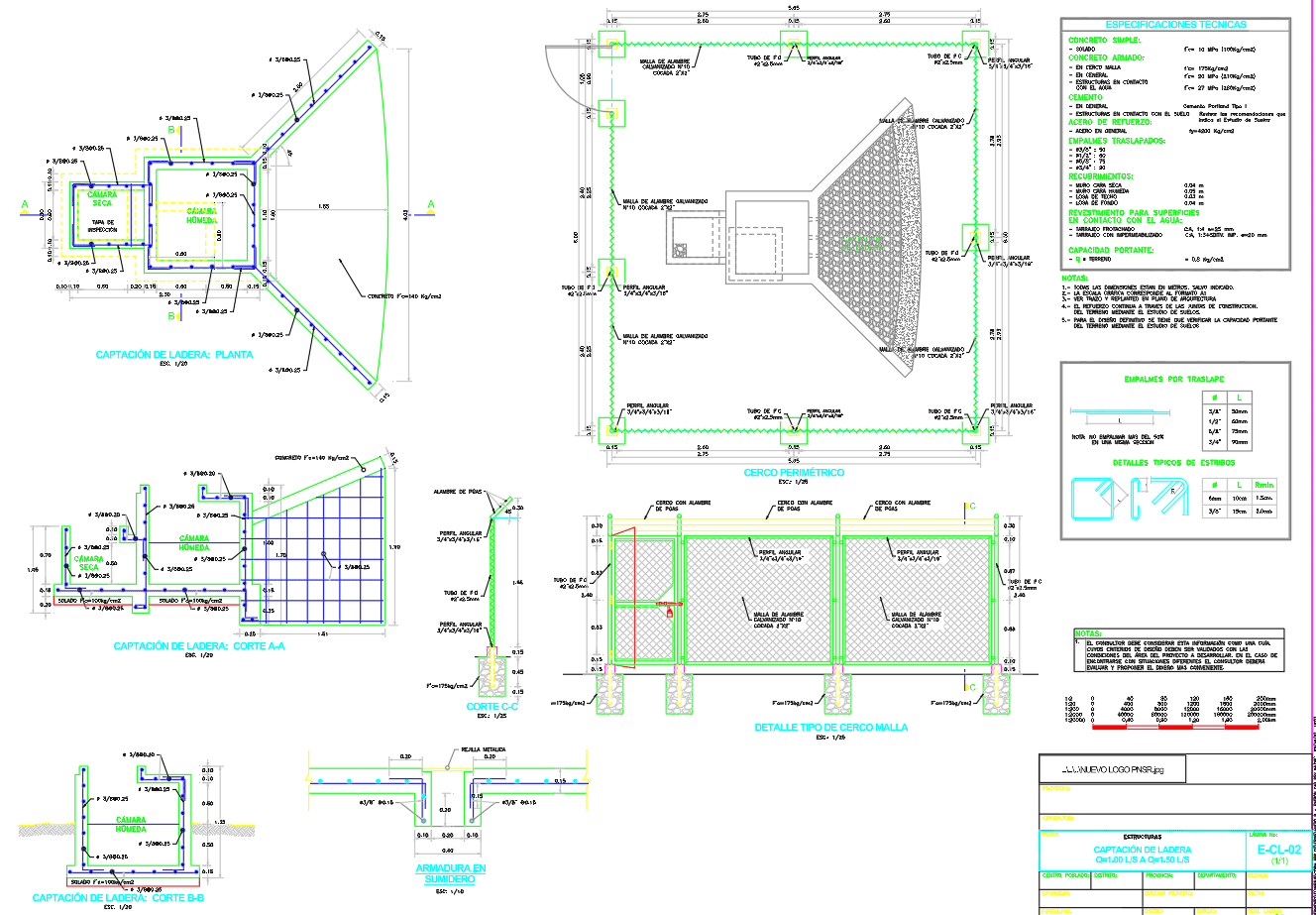Click the CONCRETO SIMPLE: heading
This screenshot has width=1316, height=915.
click(x=1105, y=41)
